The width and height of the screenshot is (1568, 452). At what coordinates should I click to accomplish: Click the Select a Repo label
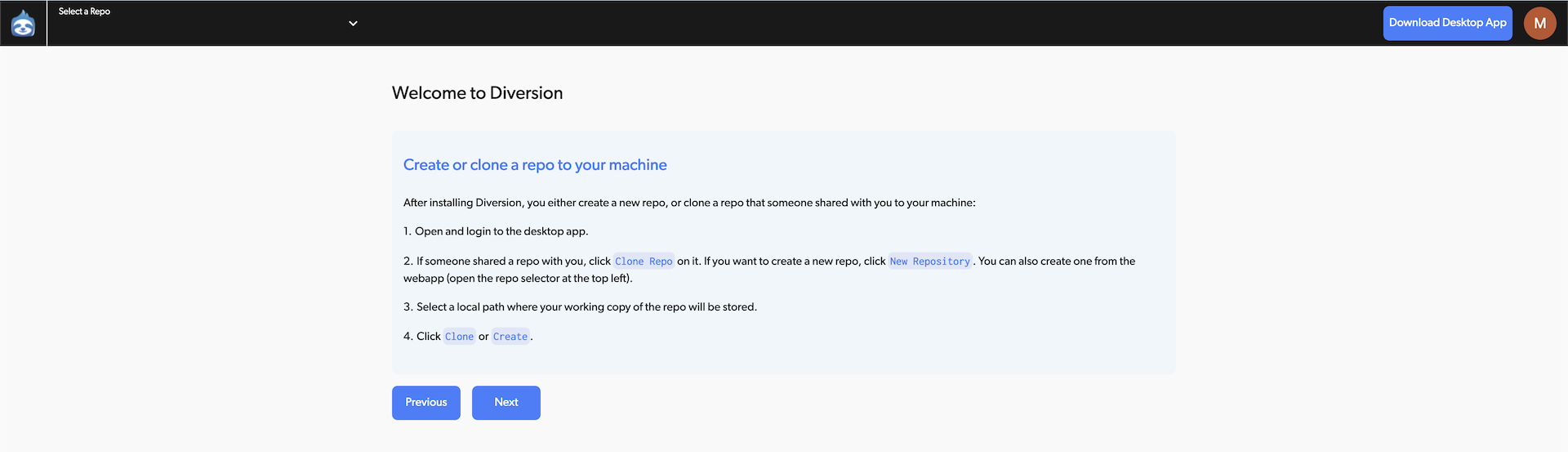pos(84,11)
